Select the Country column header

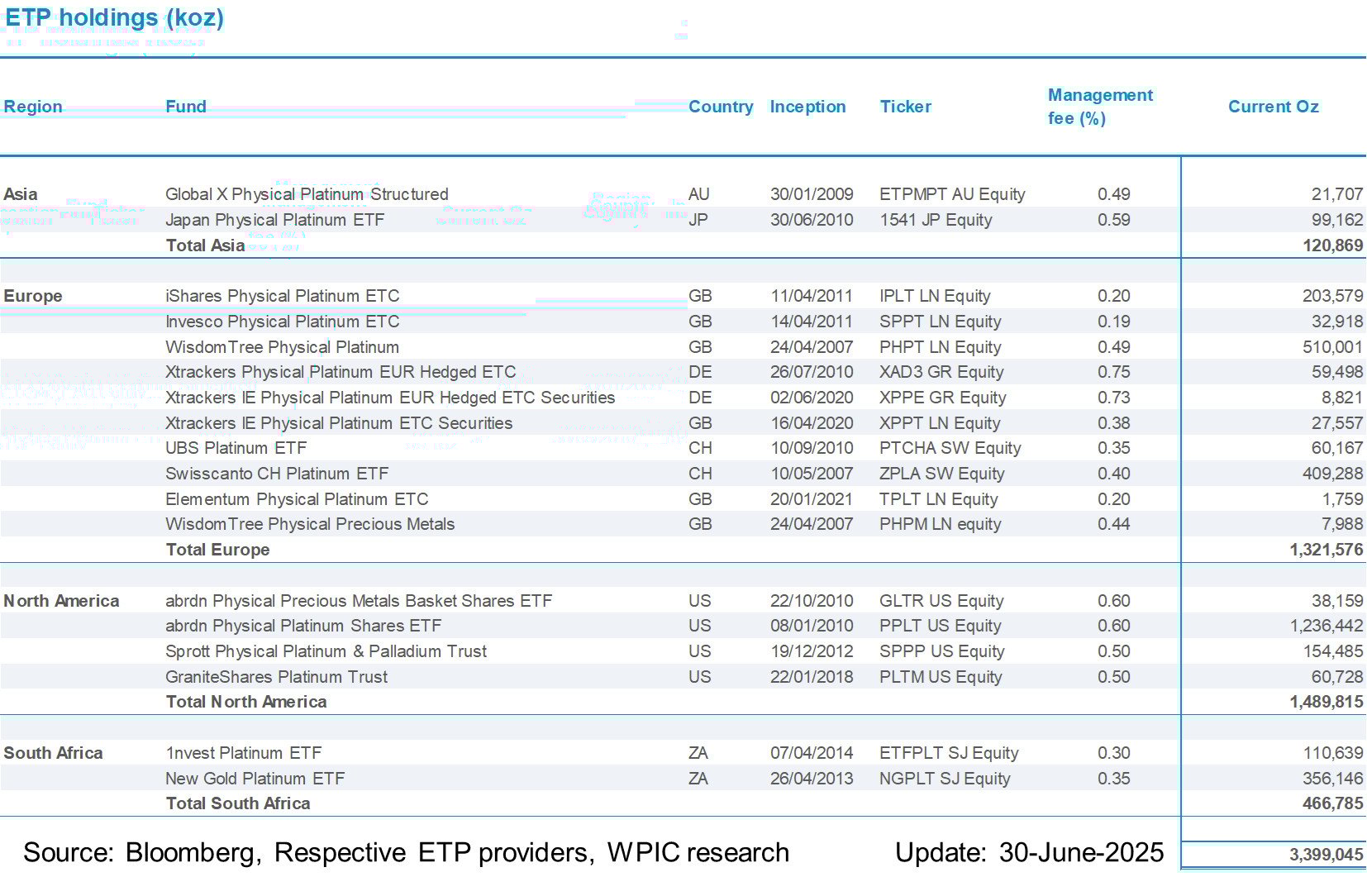[x=721, y=107]
